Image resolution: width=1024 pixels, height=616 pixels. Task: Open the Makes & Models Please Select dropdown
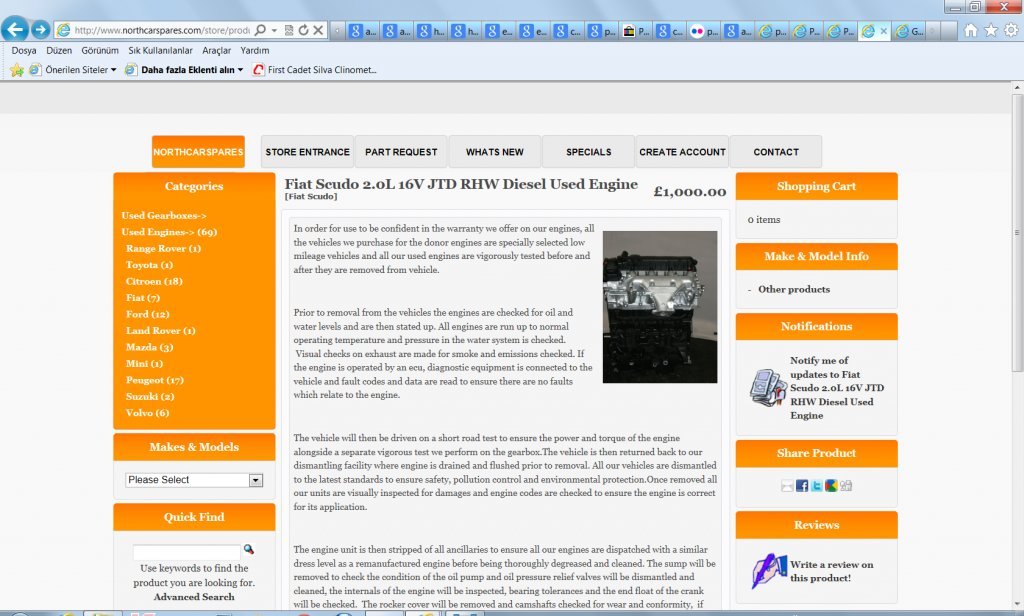click(194, 480)
